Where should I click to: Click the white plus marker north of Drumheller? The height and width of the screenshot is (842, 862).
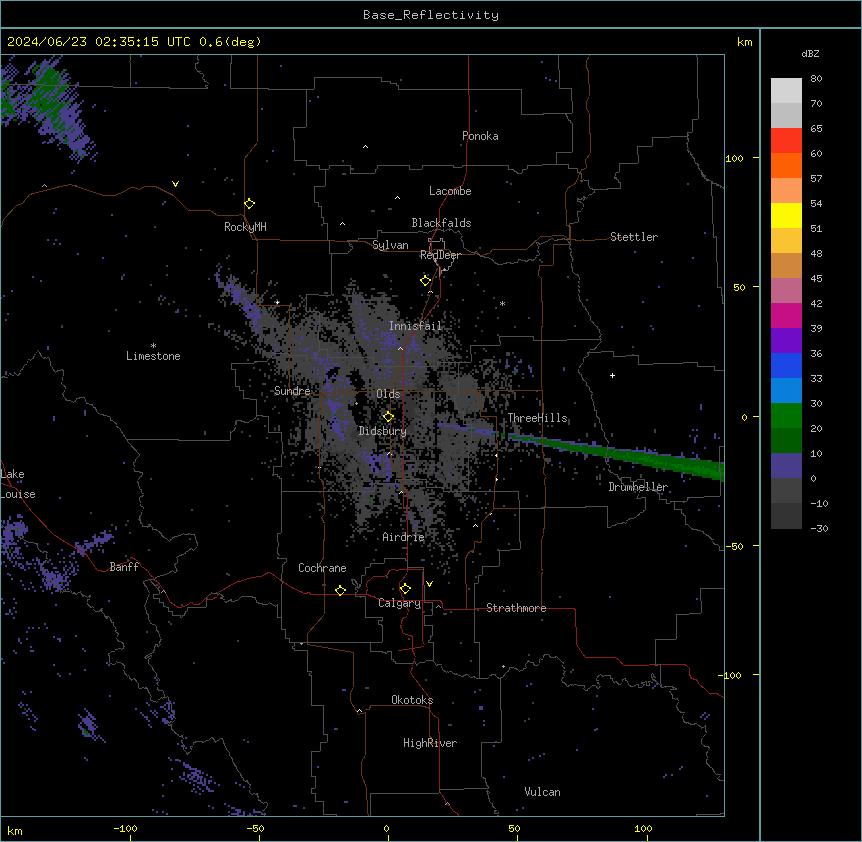click(612, 375)
